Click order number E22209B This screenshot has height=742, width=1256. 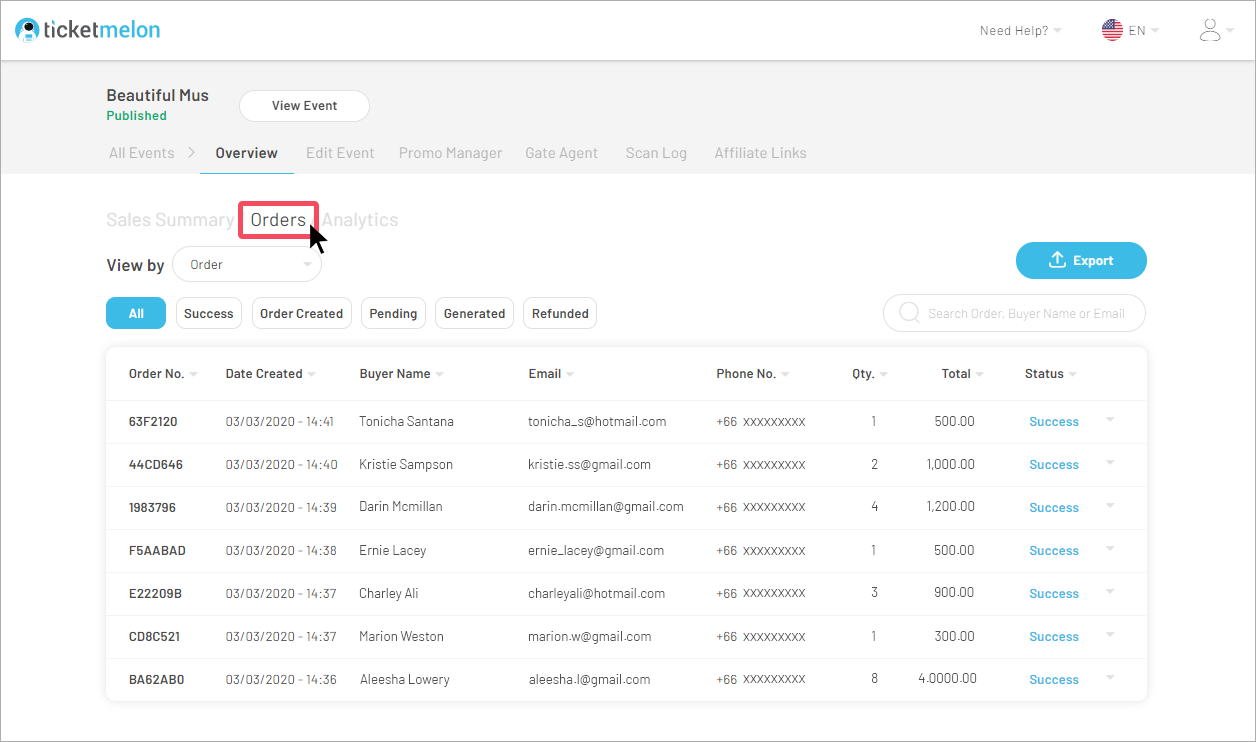tap(155, 594)
